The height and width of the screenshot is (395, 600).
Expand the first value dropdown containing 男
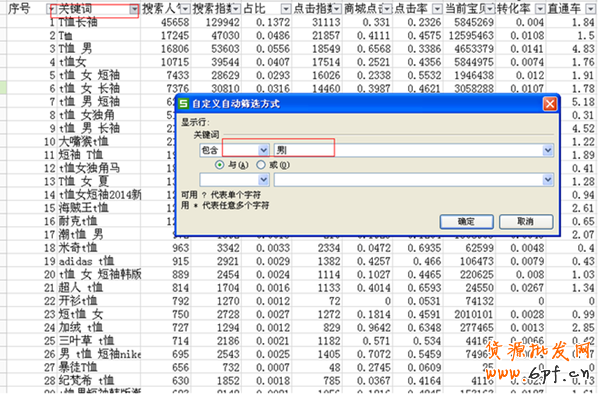coord(548,150)
